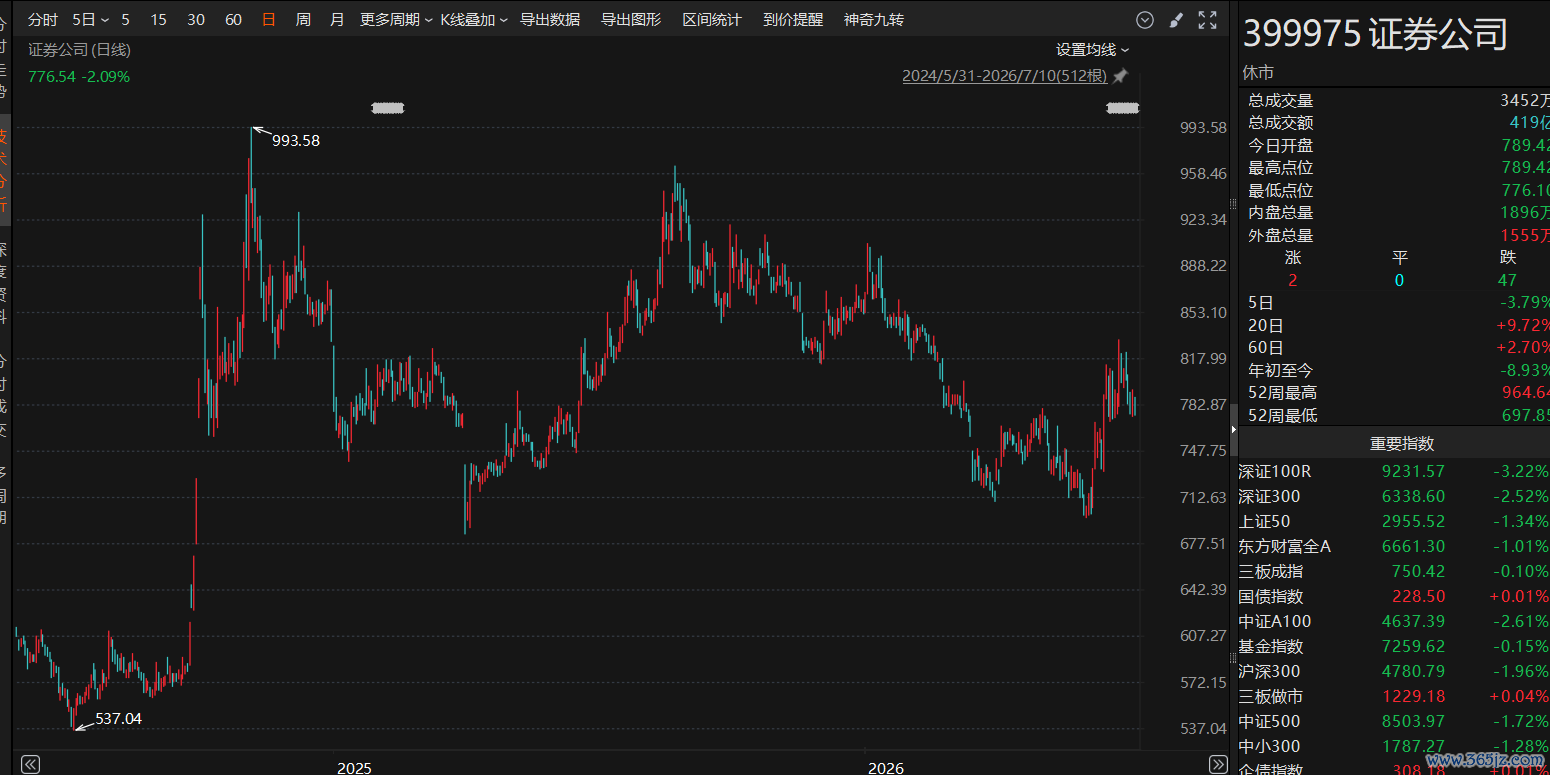Image resolution: width=1550 pixels, height=775 pixels.
Task: Jump to chart start double-left arrow icon
Action: 30,765
